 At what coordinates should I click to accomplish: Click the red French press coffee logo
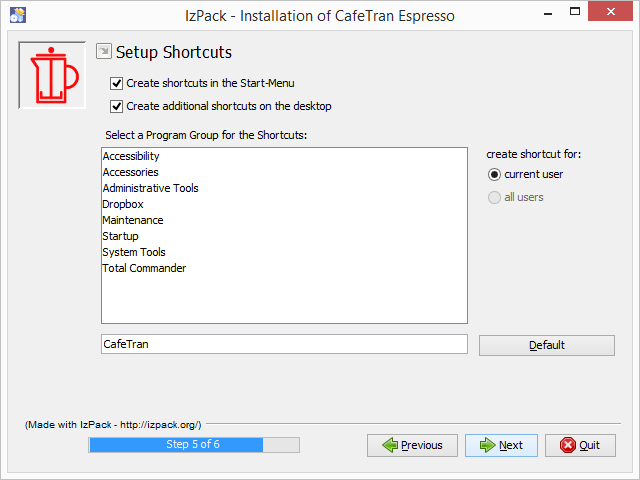tap(52, 76)
